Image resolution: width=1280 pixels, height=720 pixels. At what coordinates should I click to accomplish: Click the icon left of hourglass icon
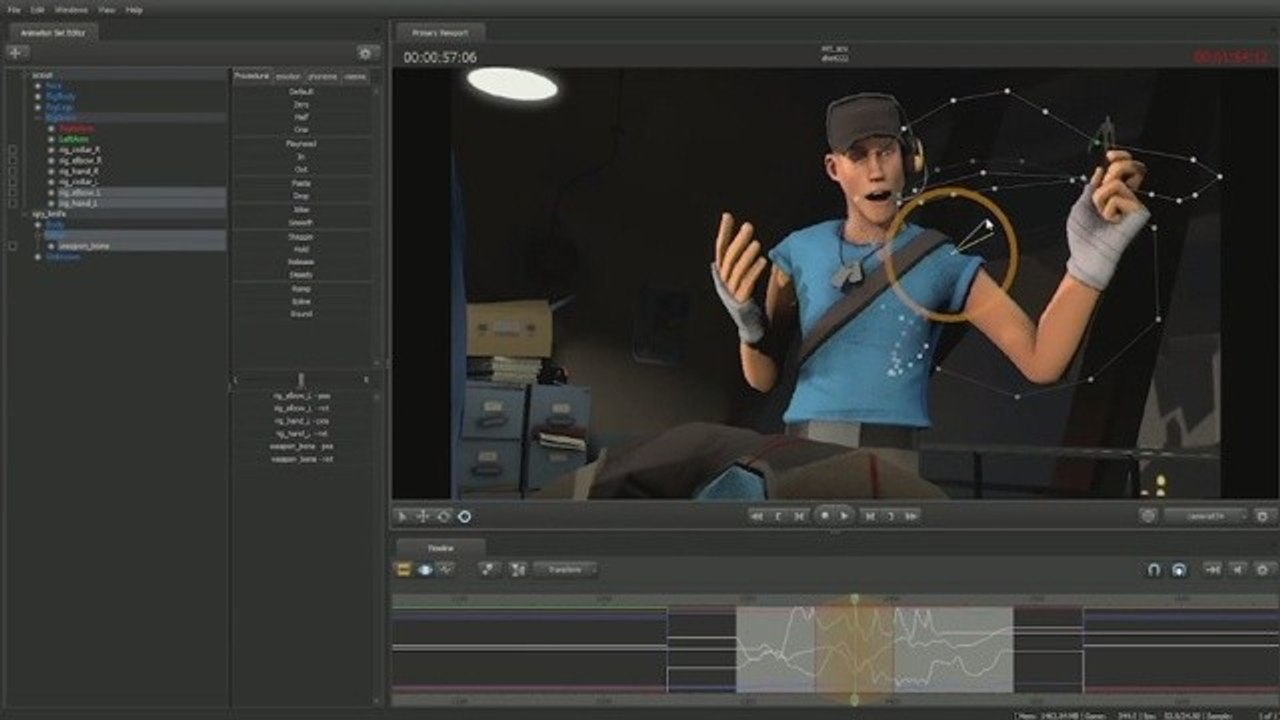pos(488,569)
